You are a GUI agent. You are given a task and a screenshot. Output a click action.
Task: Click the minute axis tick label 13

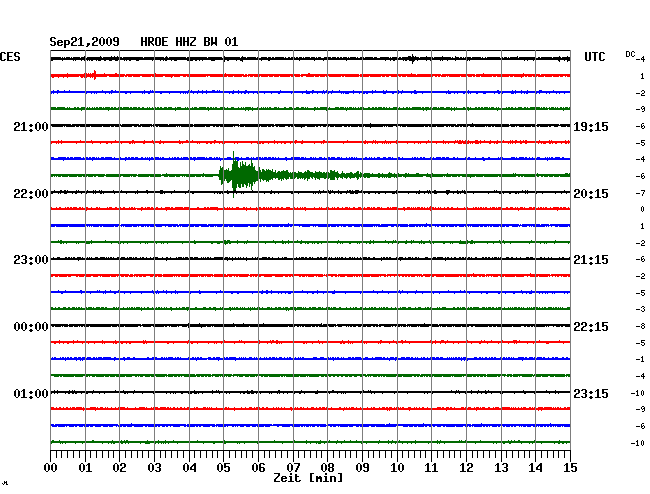501,467
